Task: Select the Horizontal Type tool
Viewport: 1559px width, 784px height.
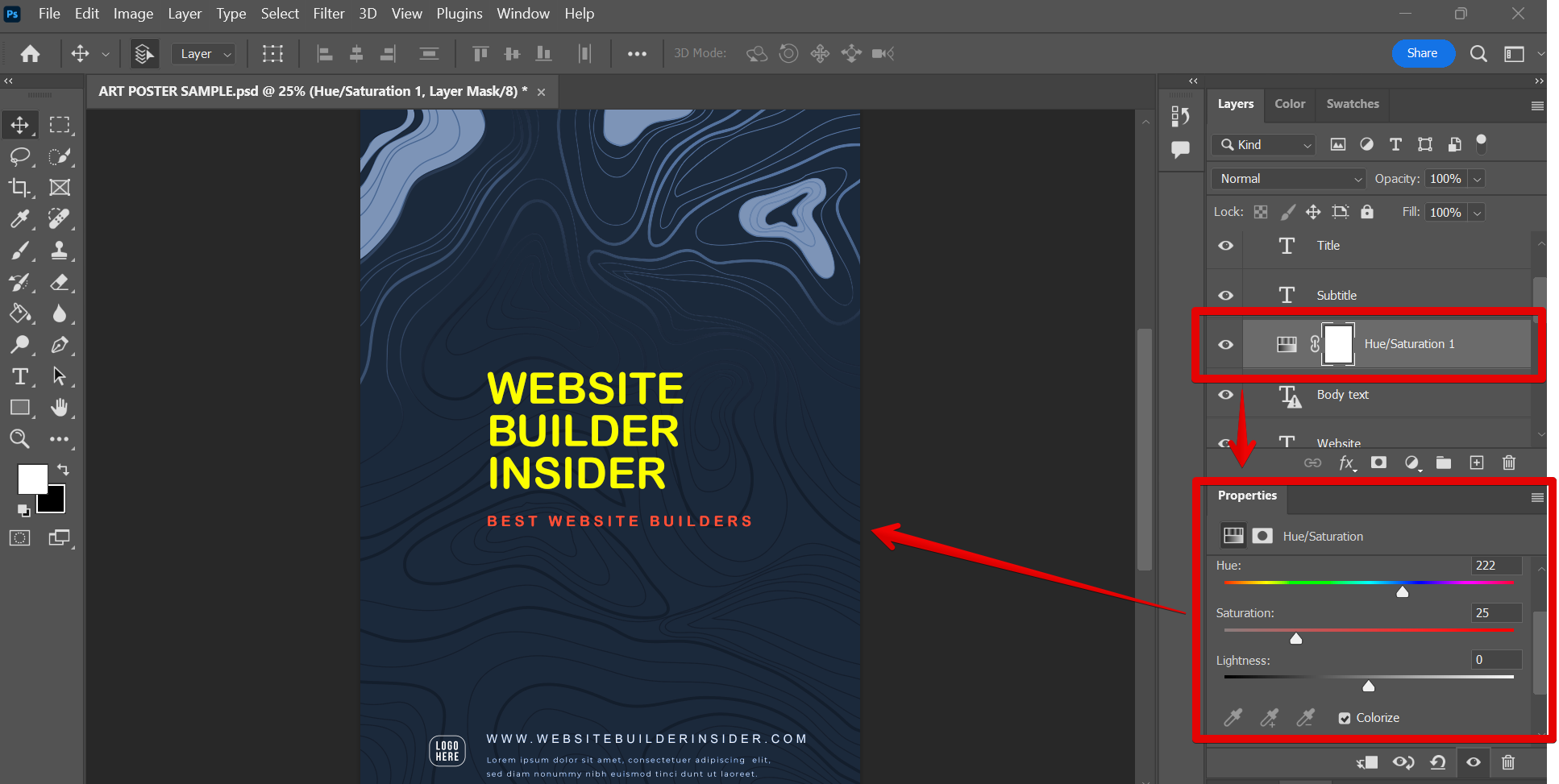Action: [20, 376]
